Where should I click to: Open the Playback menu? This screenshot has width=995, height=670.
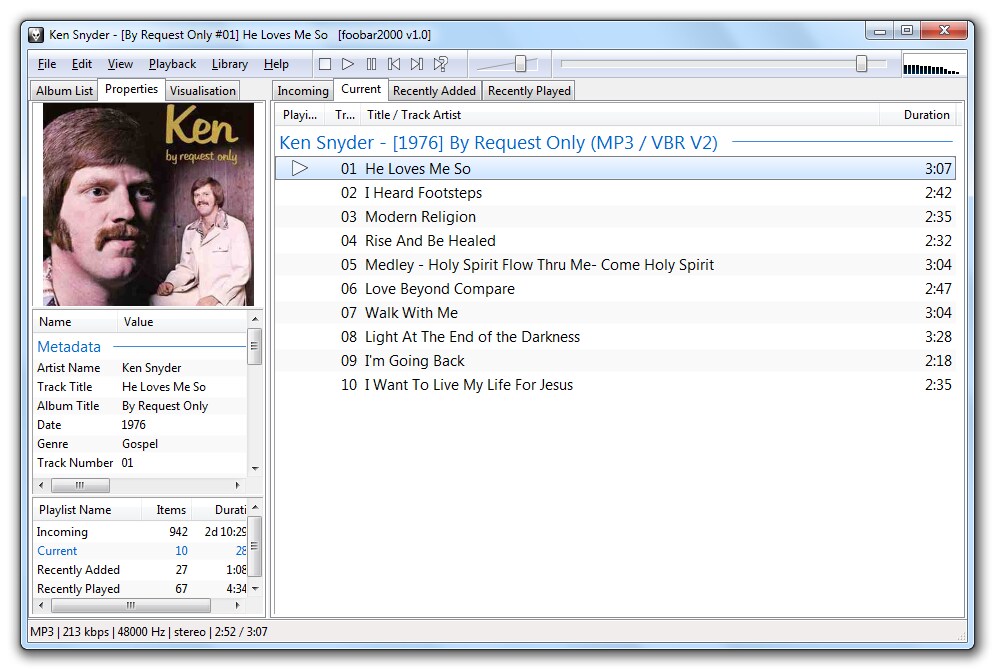pos(172,64)
